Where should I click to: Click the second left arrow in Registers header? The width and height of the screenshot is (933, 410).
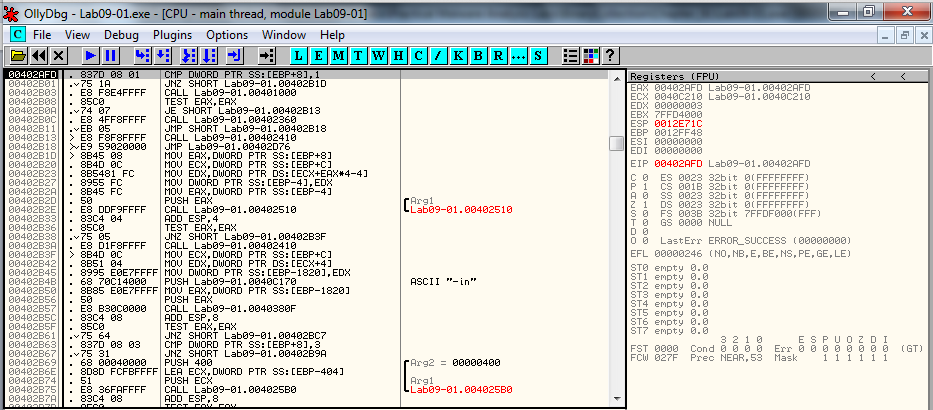coord(903,76)
